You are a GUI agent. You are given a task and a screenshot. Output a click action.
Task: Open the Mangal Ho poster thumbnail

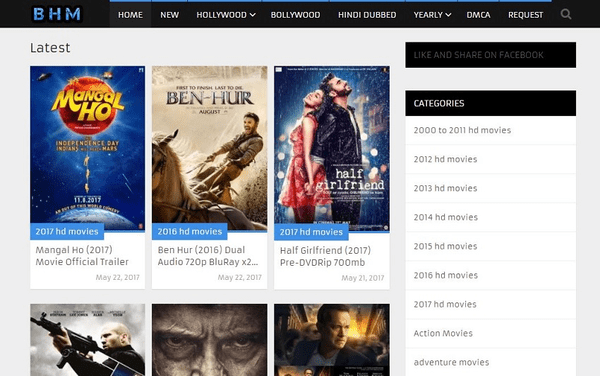coord(88,148)
